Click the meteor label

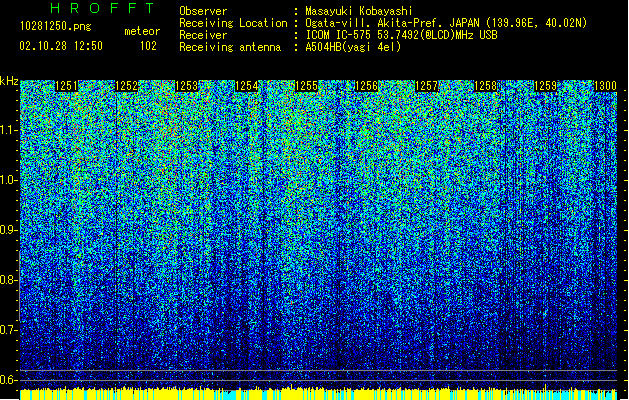(142, 31)
